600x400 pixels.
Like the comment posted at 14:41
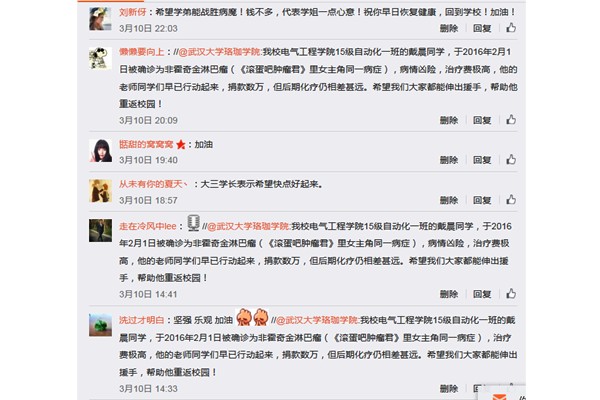click(x=511, y=294)
